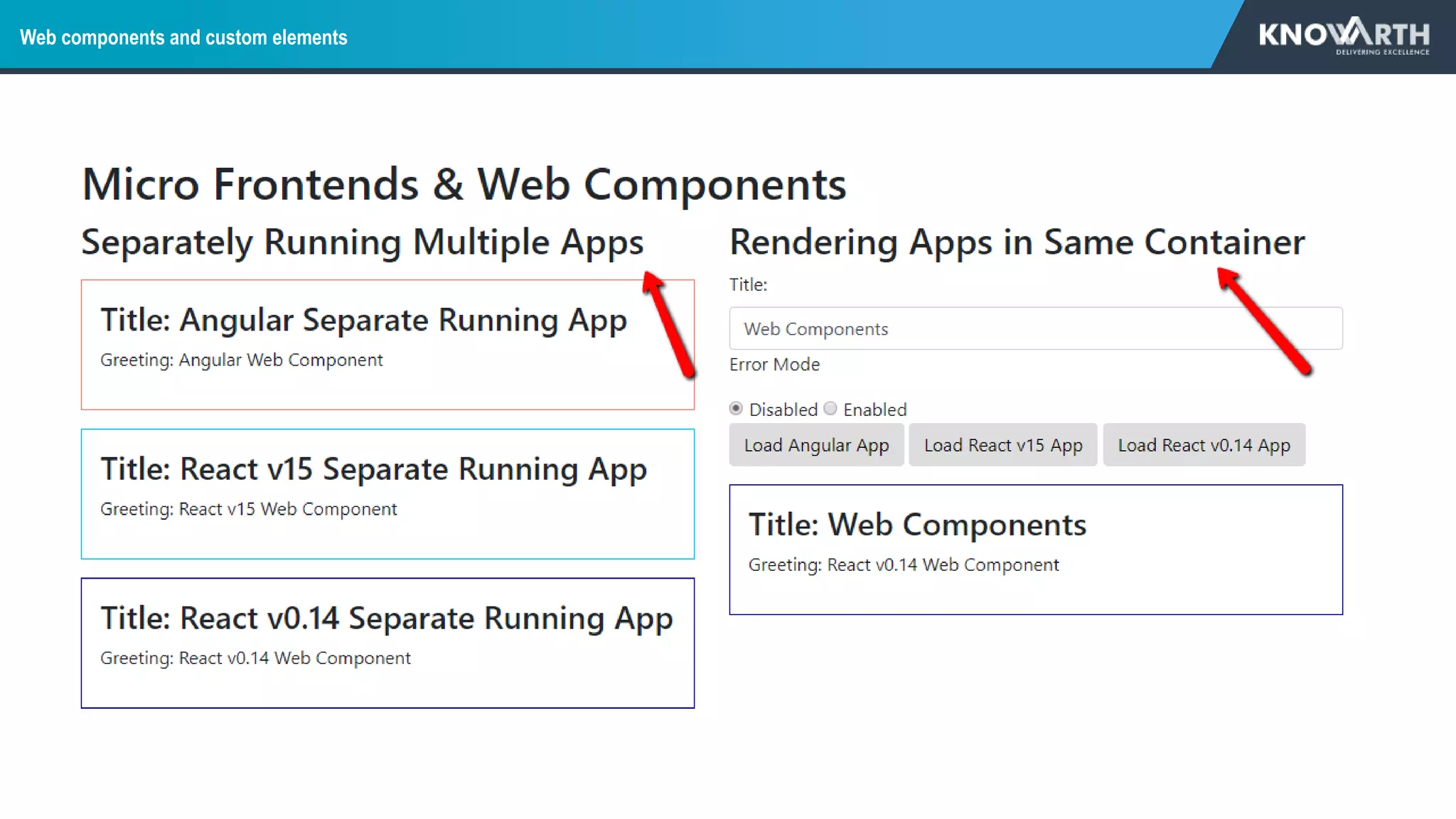Click 'Title: Angular Separate Running App' text

tap(364, 320)
